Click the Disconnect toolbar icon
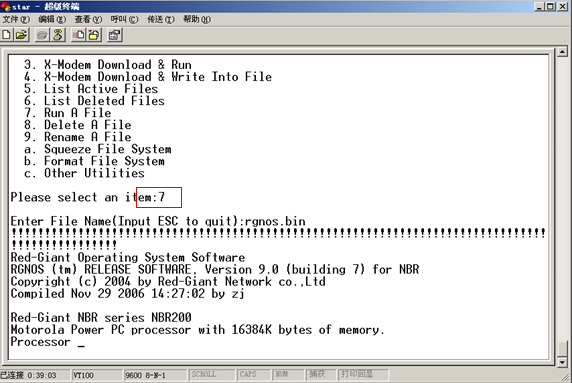Image resolution: width=572 pixels, height=383 pixels. pyautogui.click(x=58, y=35)
